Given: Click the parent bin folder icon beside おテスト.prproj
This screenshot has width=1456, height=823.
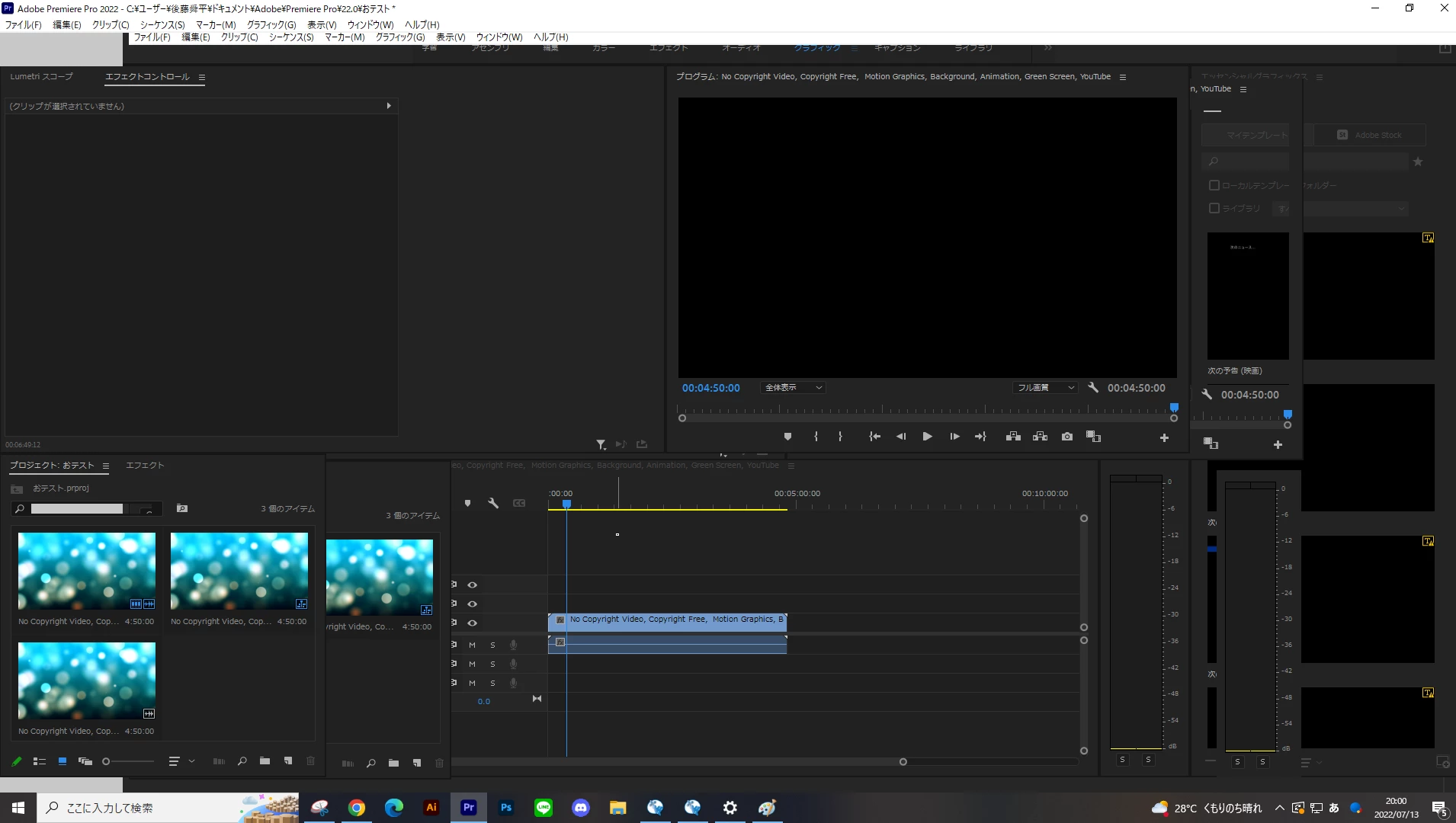Looking at the screenshot, I should pyautogui.click(x=17, y=489).
